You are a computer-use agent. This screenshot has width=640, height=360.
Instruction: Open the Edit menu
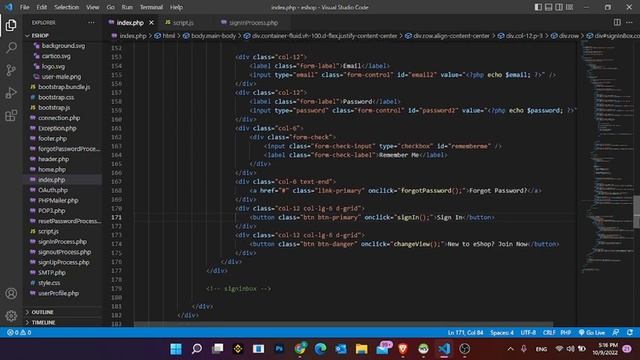tap(42, 7)
